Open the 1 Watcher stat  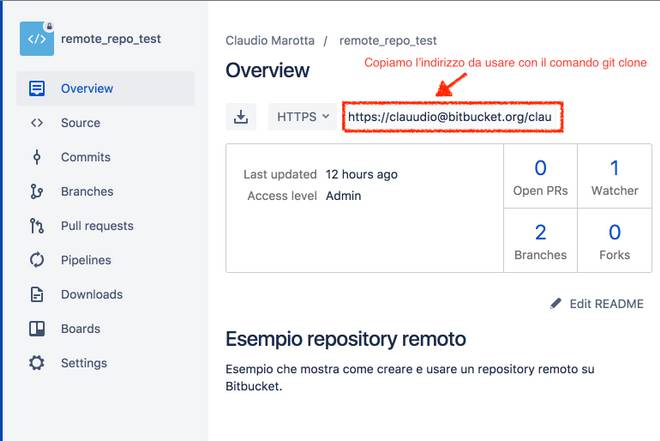[x=614, y=177]
